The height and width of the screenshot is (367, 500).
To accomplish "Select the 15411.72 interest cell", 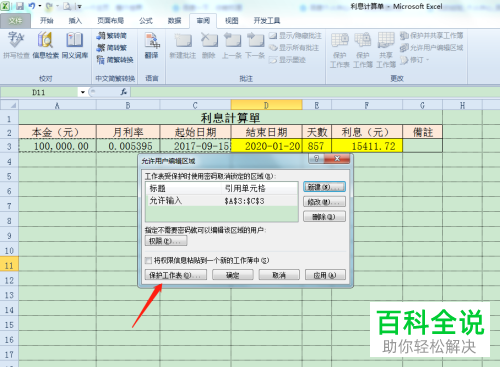I will pos(367,146).
